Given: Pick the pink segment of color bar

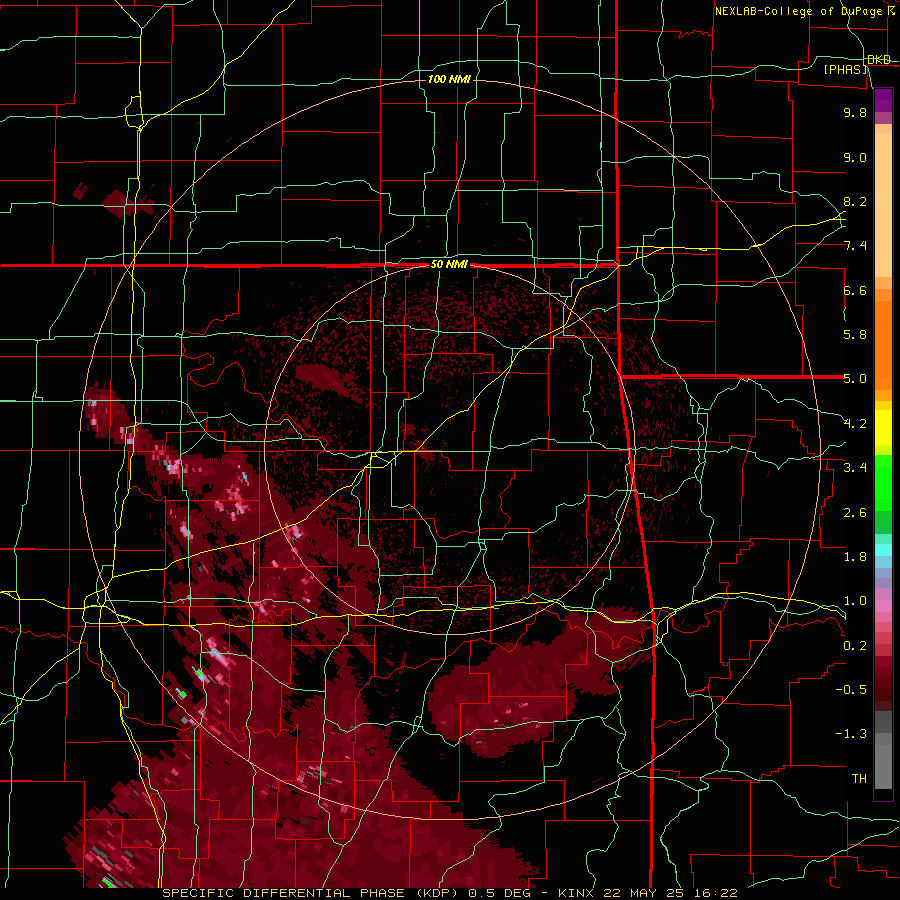Looking at the screenshot, I should pyautogui.click(x=883, y=606).
